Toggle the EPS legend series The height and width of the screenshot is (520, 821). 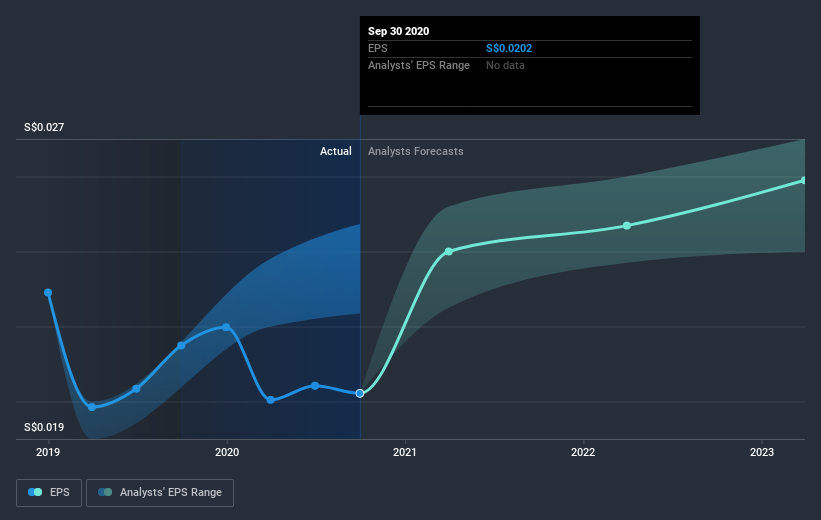tap(49, 493)
